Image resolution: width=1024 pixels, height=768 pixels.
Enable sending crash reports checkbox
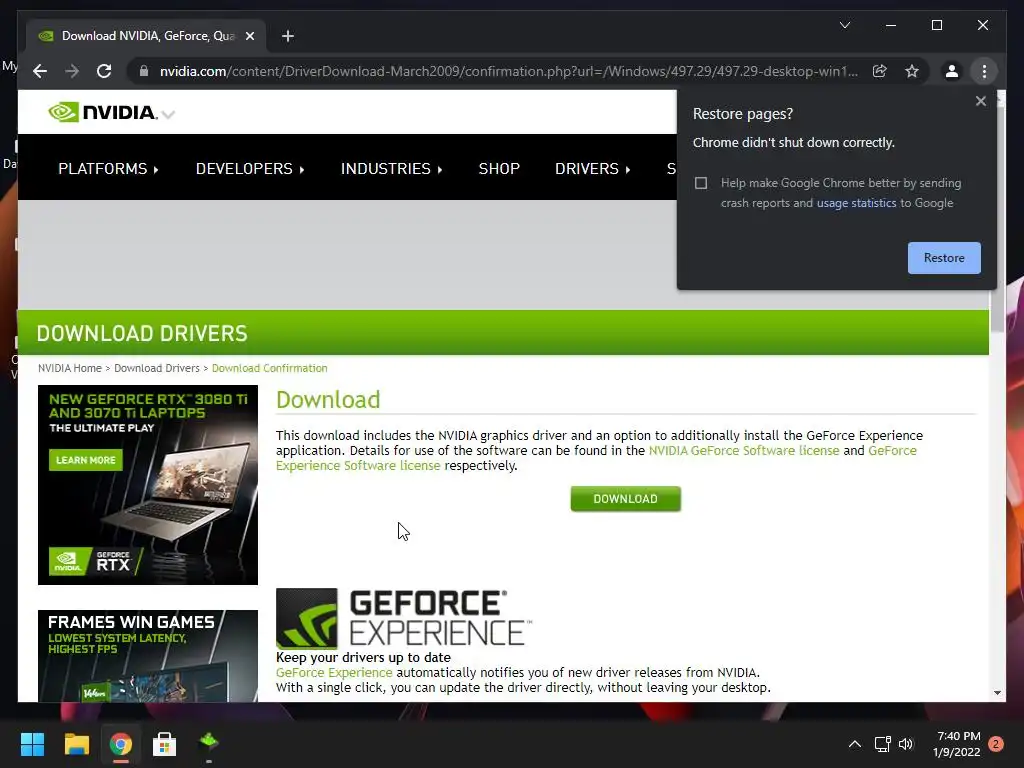click(701, 183)
